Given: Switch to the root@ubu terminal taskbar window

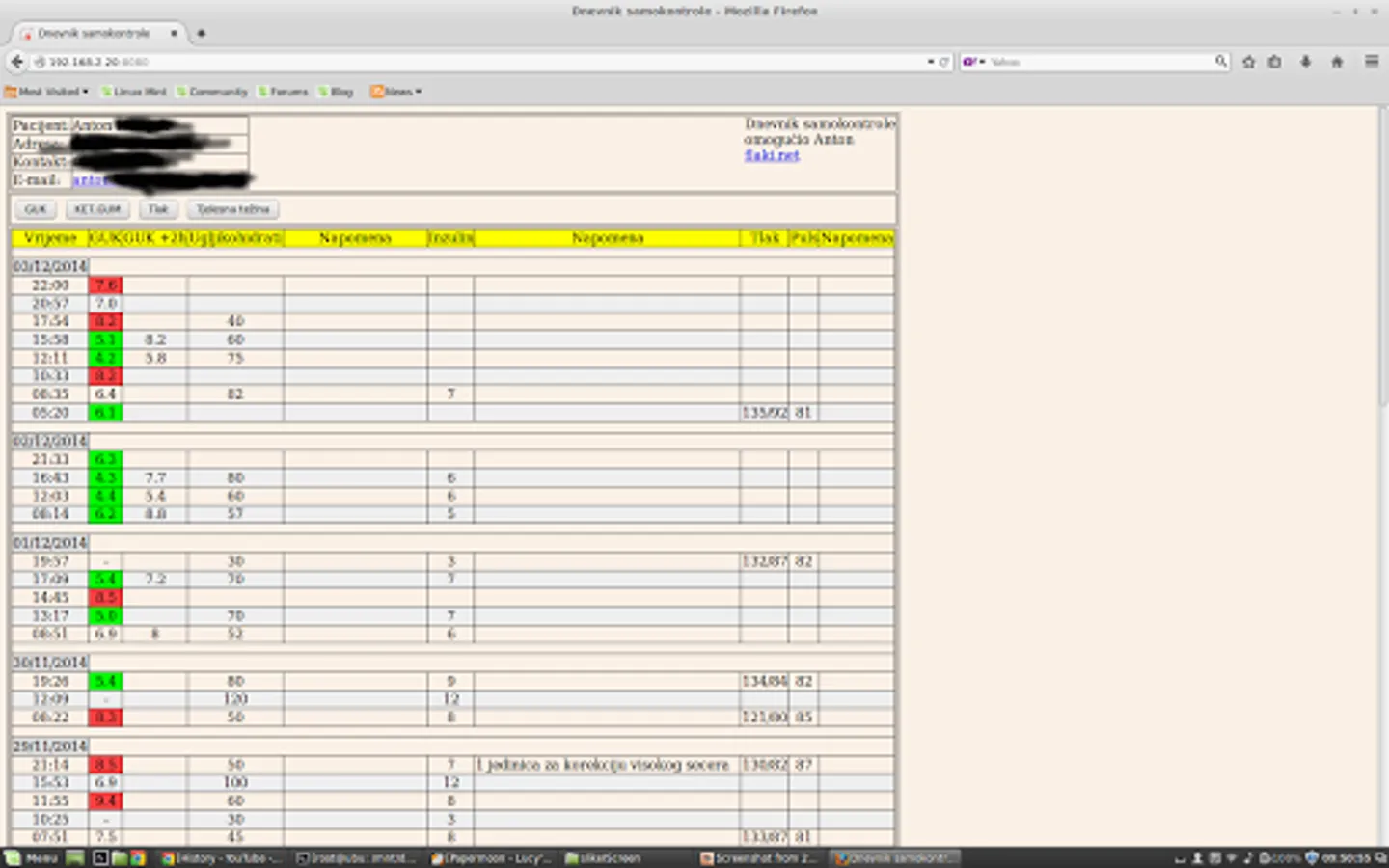Looking at the screenshot, I should click(x=355, y=857).
